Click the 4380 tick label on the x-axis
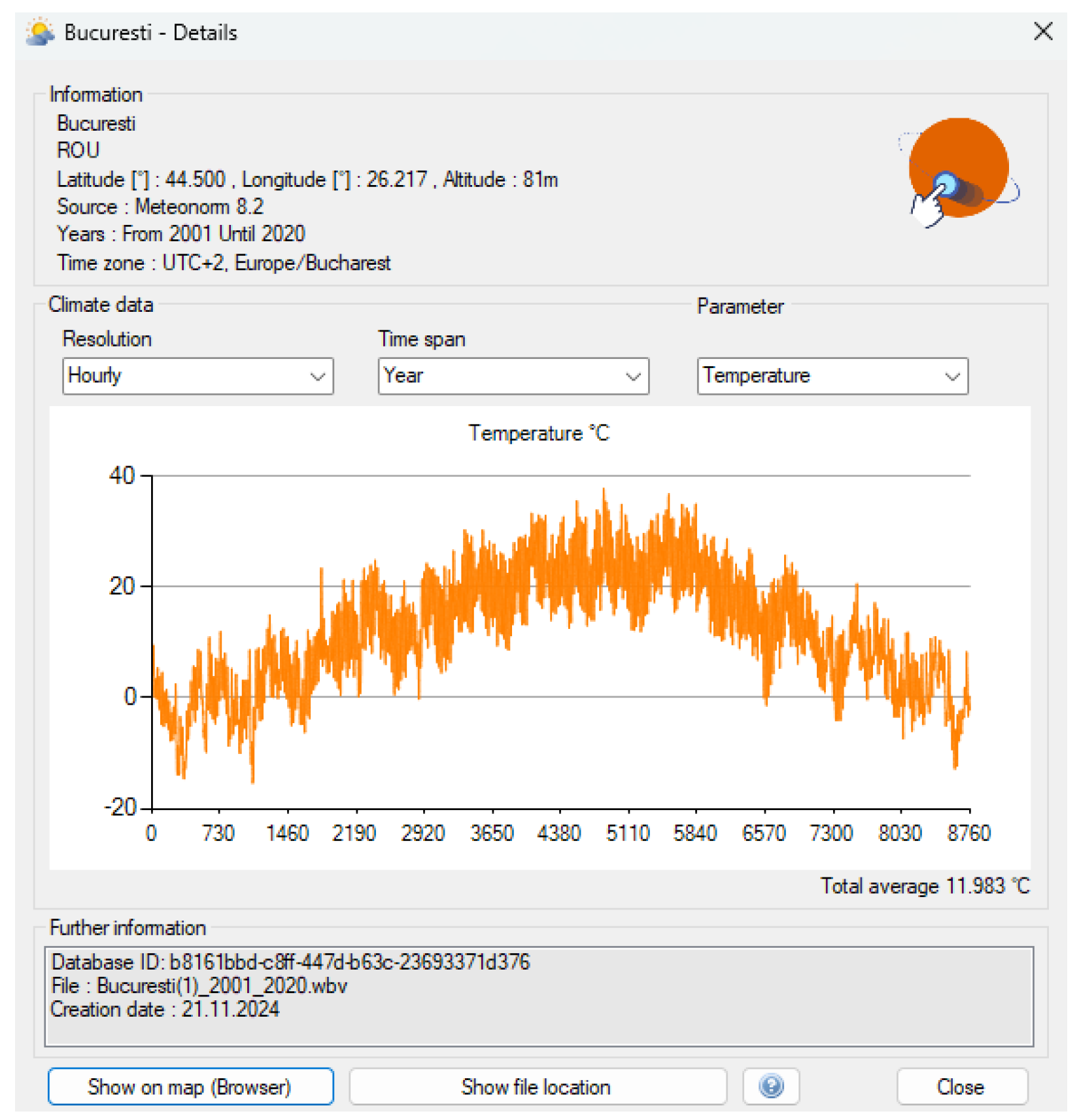This screenshot has height=1120, width=1079. (x=558, y=833)
